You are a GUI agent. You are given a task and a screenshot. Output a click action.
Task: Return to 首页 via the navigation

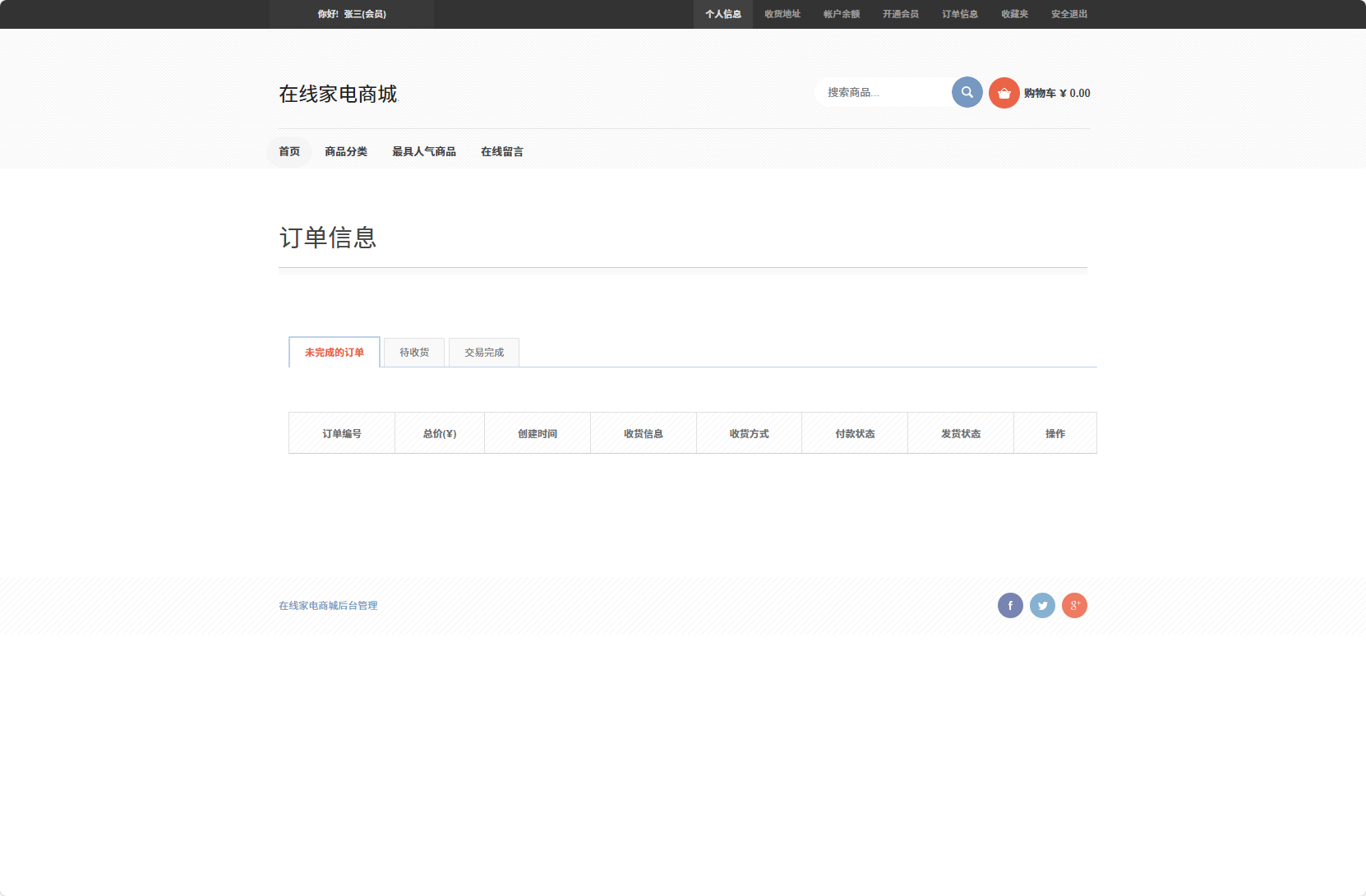pos(288,151)
